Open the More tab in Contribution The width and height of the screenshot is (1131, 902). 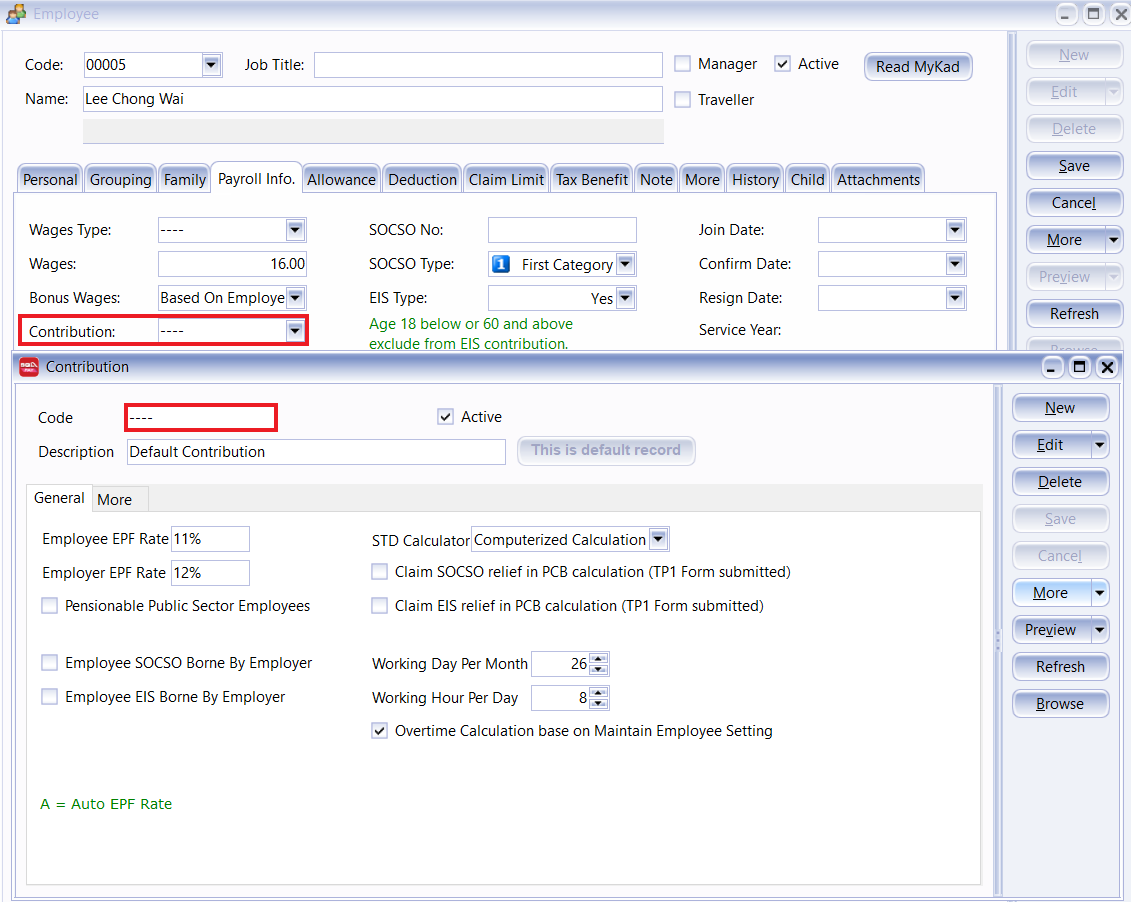click(114, 499)
